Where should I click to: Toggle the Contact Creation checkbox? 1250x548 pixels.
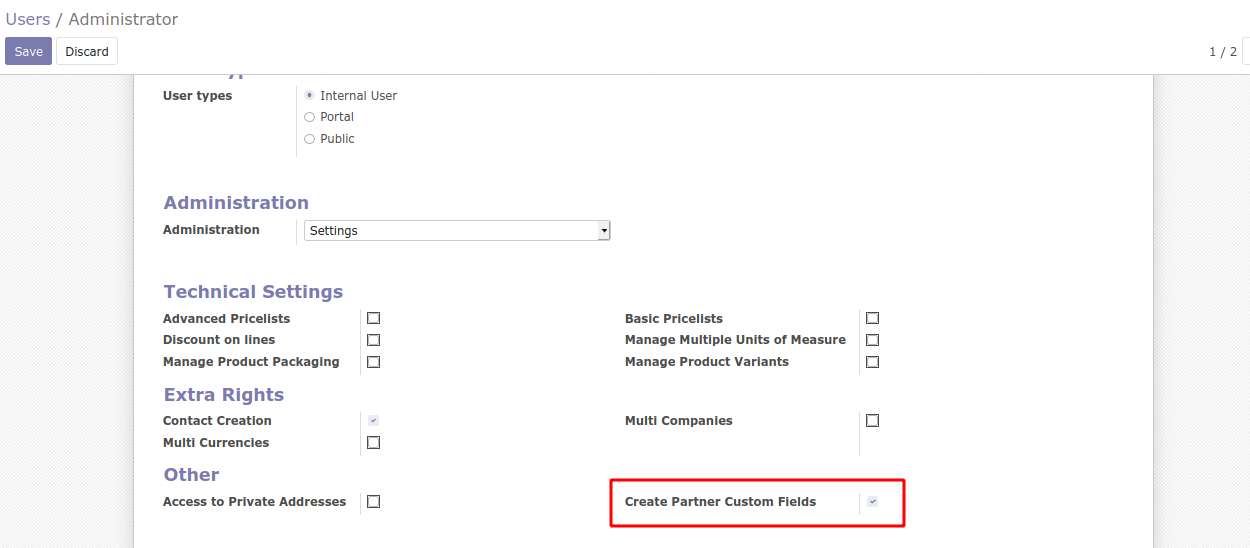(x=373, y=421)
